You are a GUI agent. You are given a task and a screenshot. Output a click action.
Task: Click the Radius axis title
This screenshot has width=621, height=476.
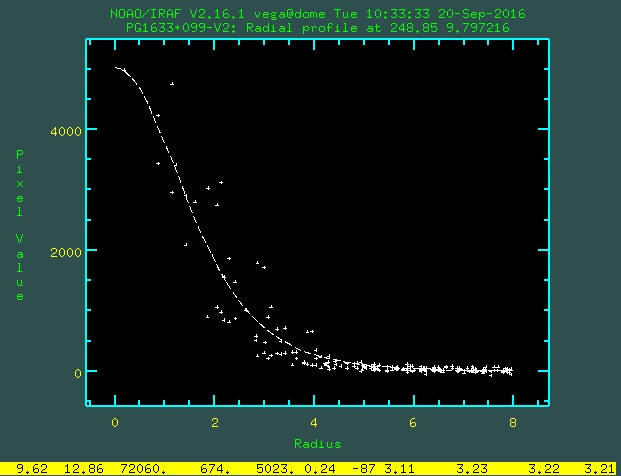click(x=318, y=444)
